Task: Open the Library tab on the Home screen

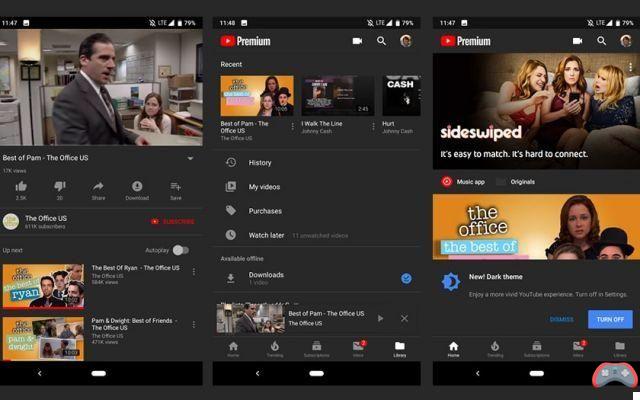Action: (620, 349)
